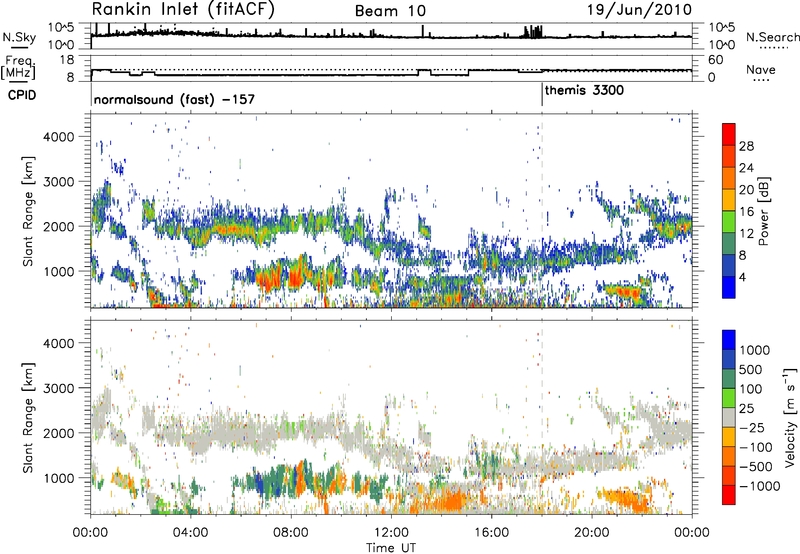Click the "3000" tick on the velocity panel axis

click(59, 388)
